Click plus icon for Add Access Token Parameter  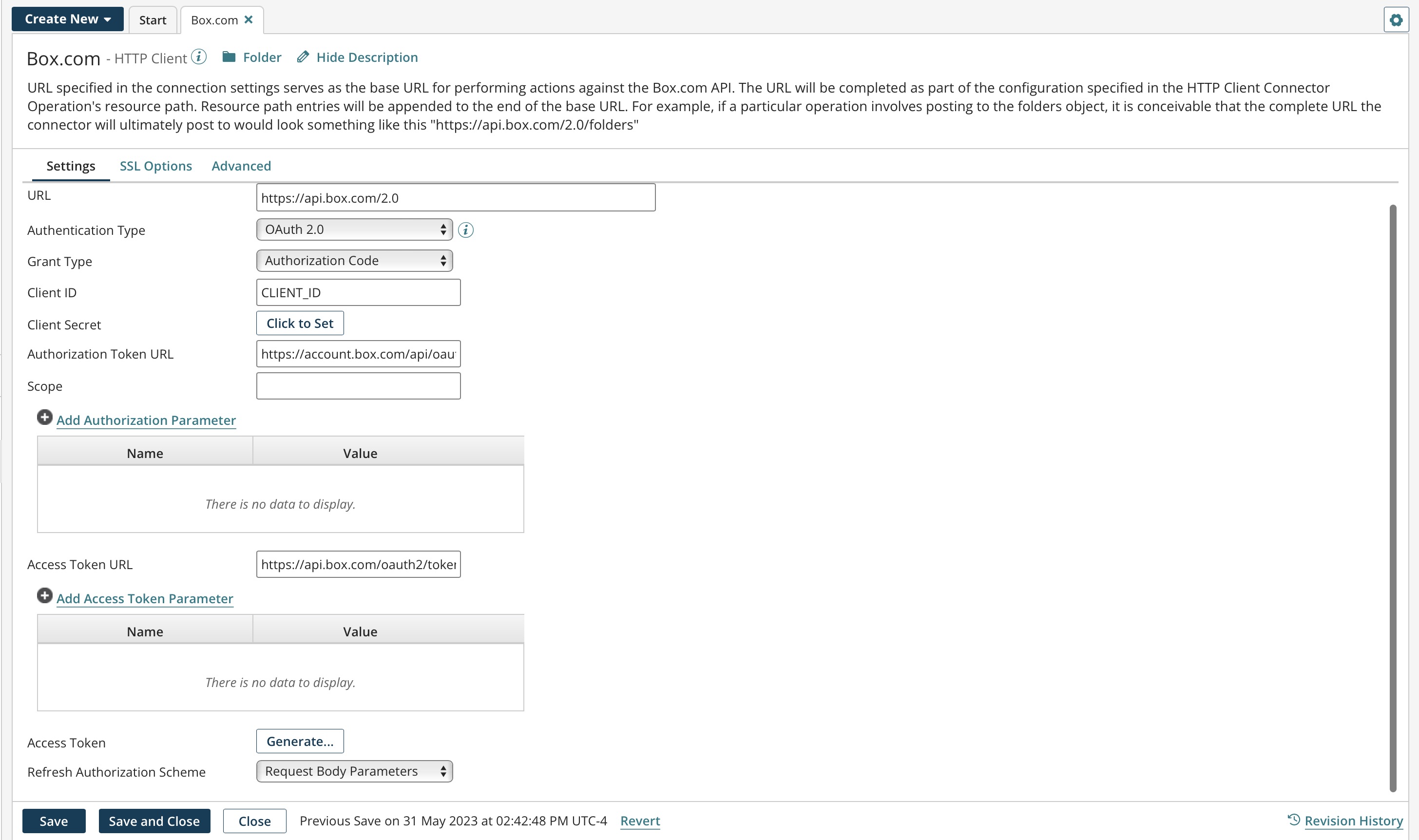tap(44, 595)
